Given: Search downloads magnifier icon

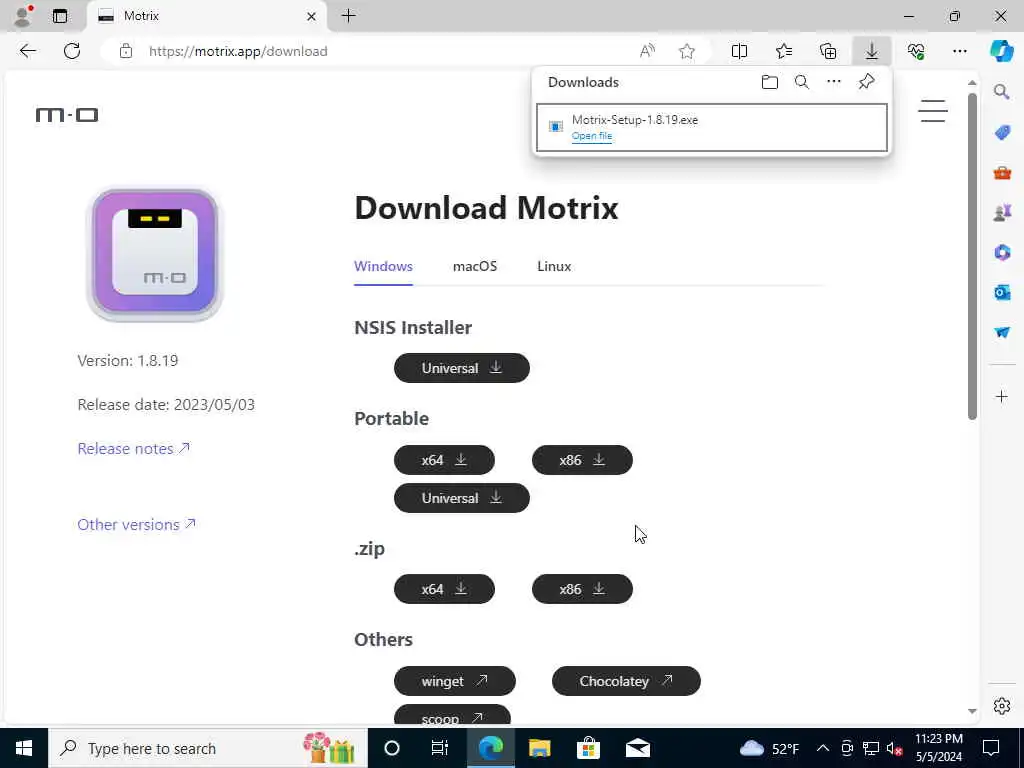Looking at the screenshot, I should click(x=802, y=82).
